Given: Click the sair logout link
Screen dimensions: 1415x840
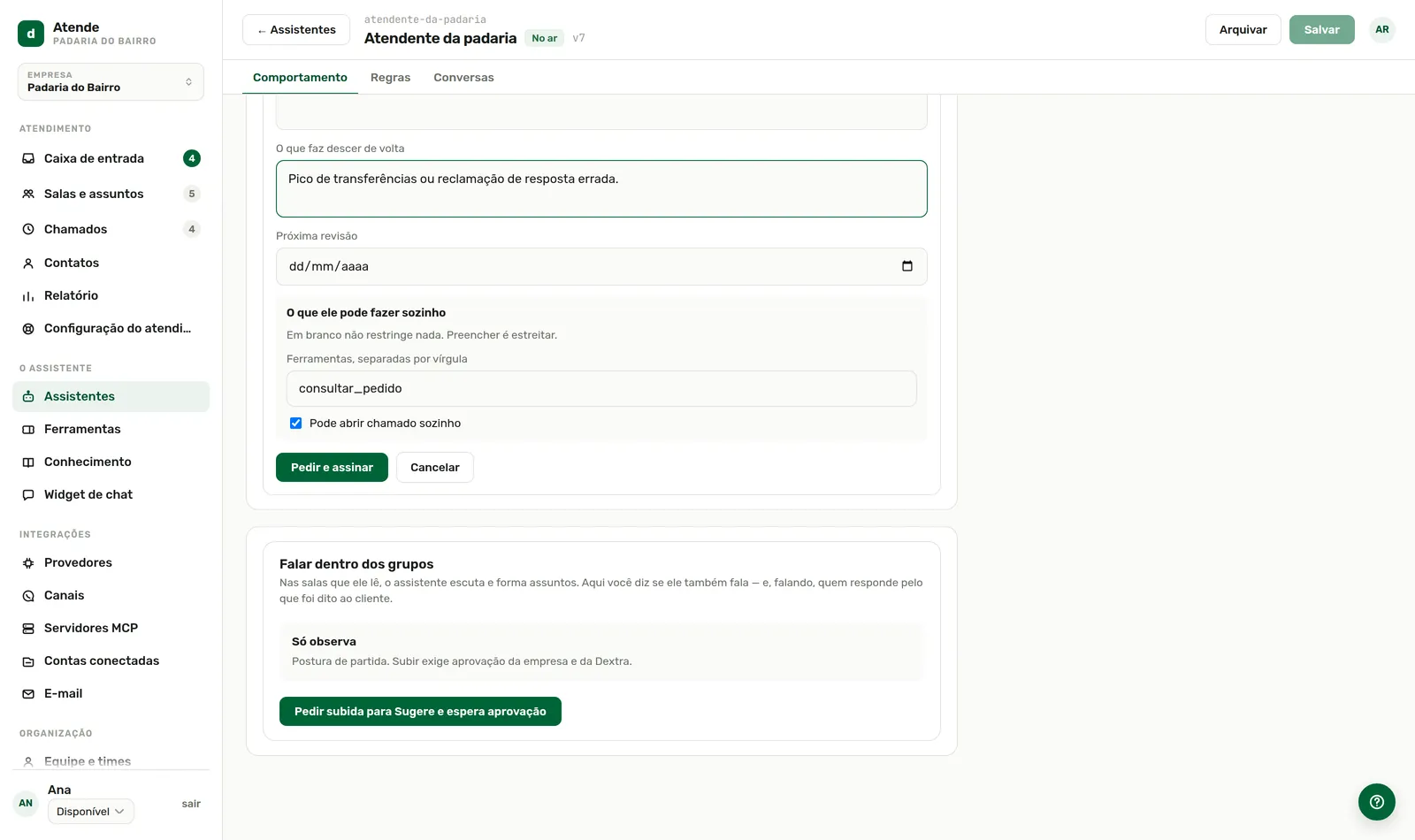Looking at the screenshot, I should (x=191, y=804).
